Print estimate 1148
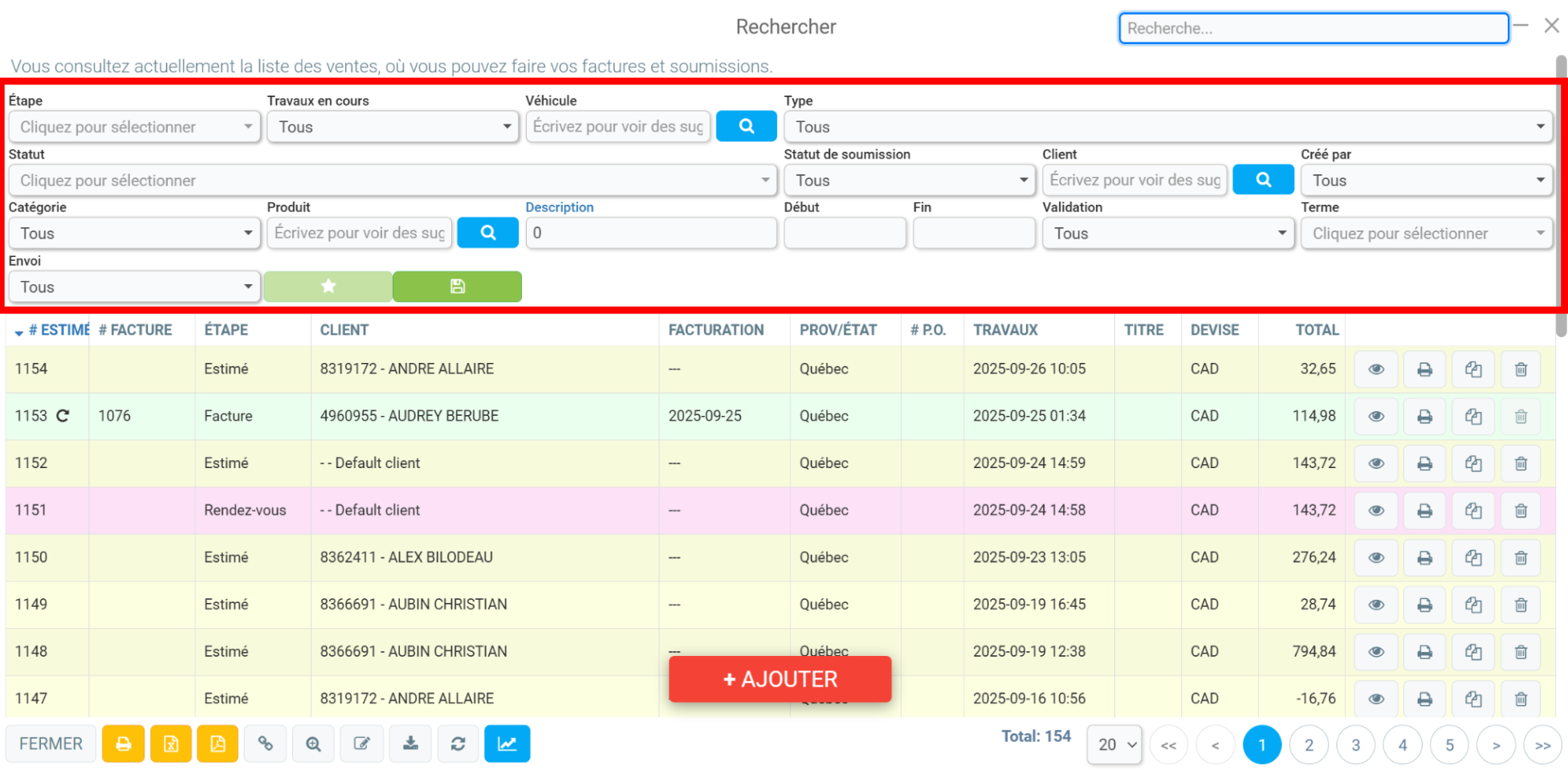Viewport: 1568px width, 770px height. pos(1425,652)
